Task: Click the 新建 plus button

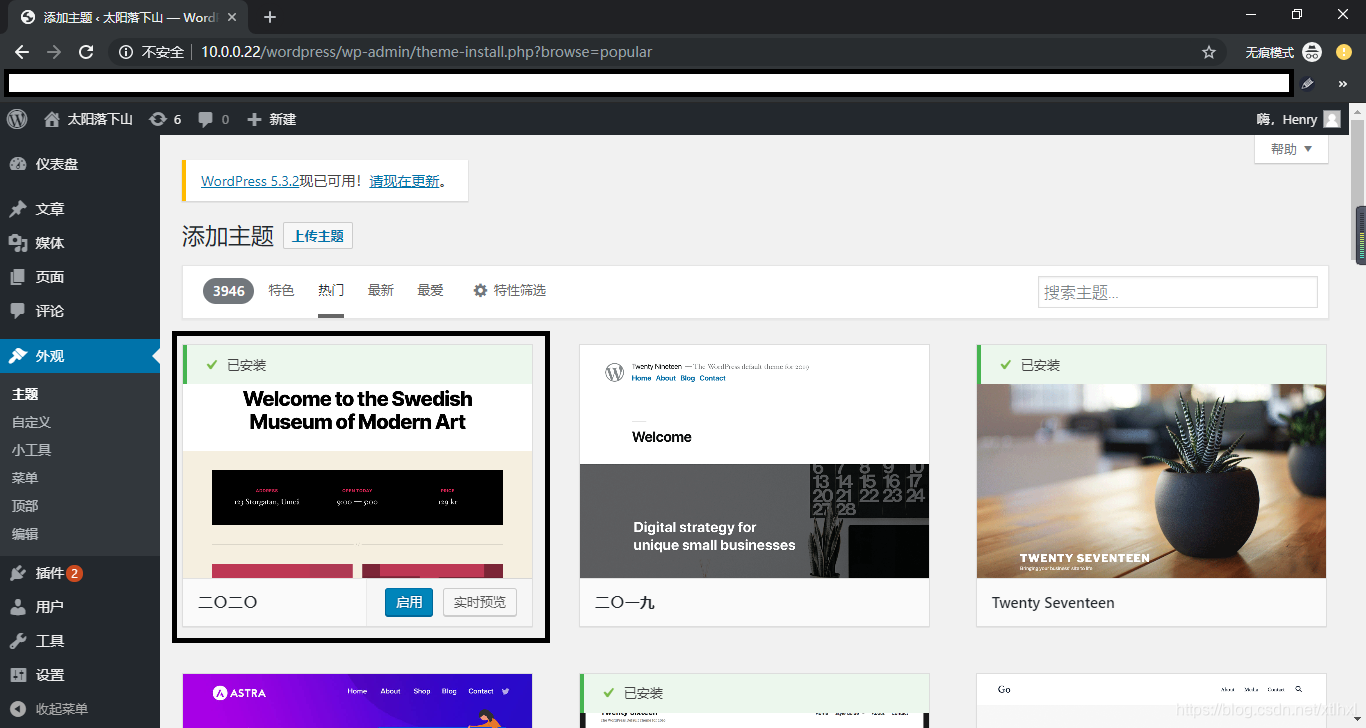Action: pyautogui.click(x=271, y=119)
